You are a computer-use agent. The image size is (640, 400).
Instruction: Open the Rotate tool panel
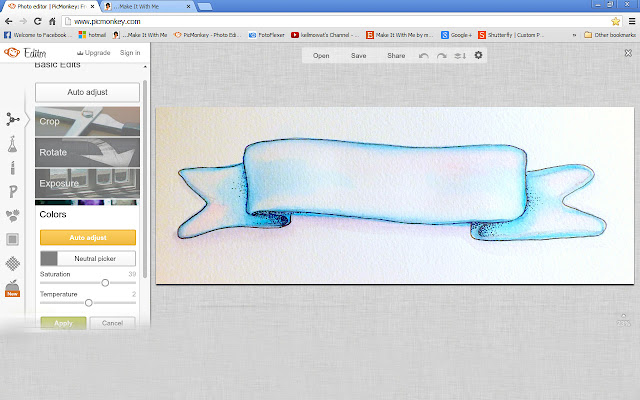click(x=87, y=152)
